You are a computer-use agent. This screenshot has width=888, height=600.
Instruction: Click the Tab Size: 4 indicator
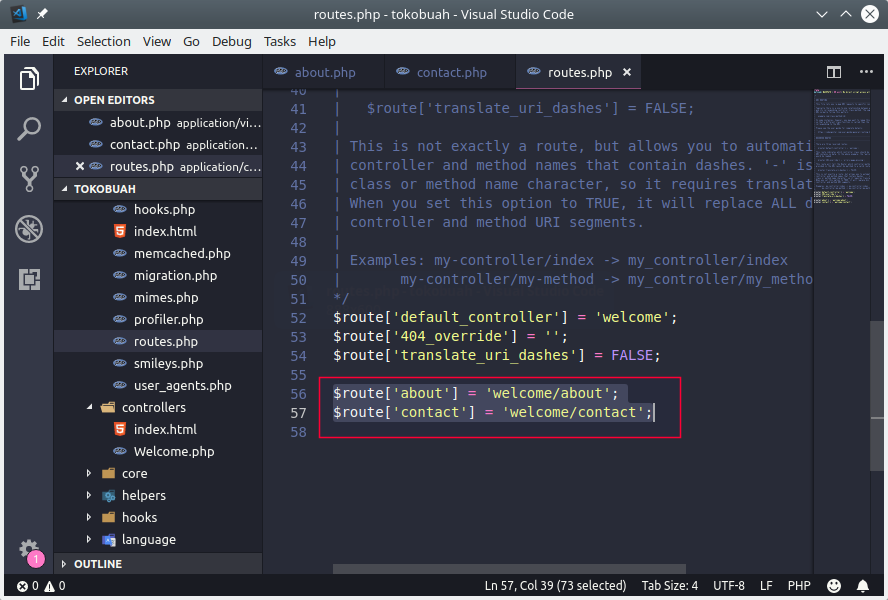point(672,585)
